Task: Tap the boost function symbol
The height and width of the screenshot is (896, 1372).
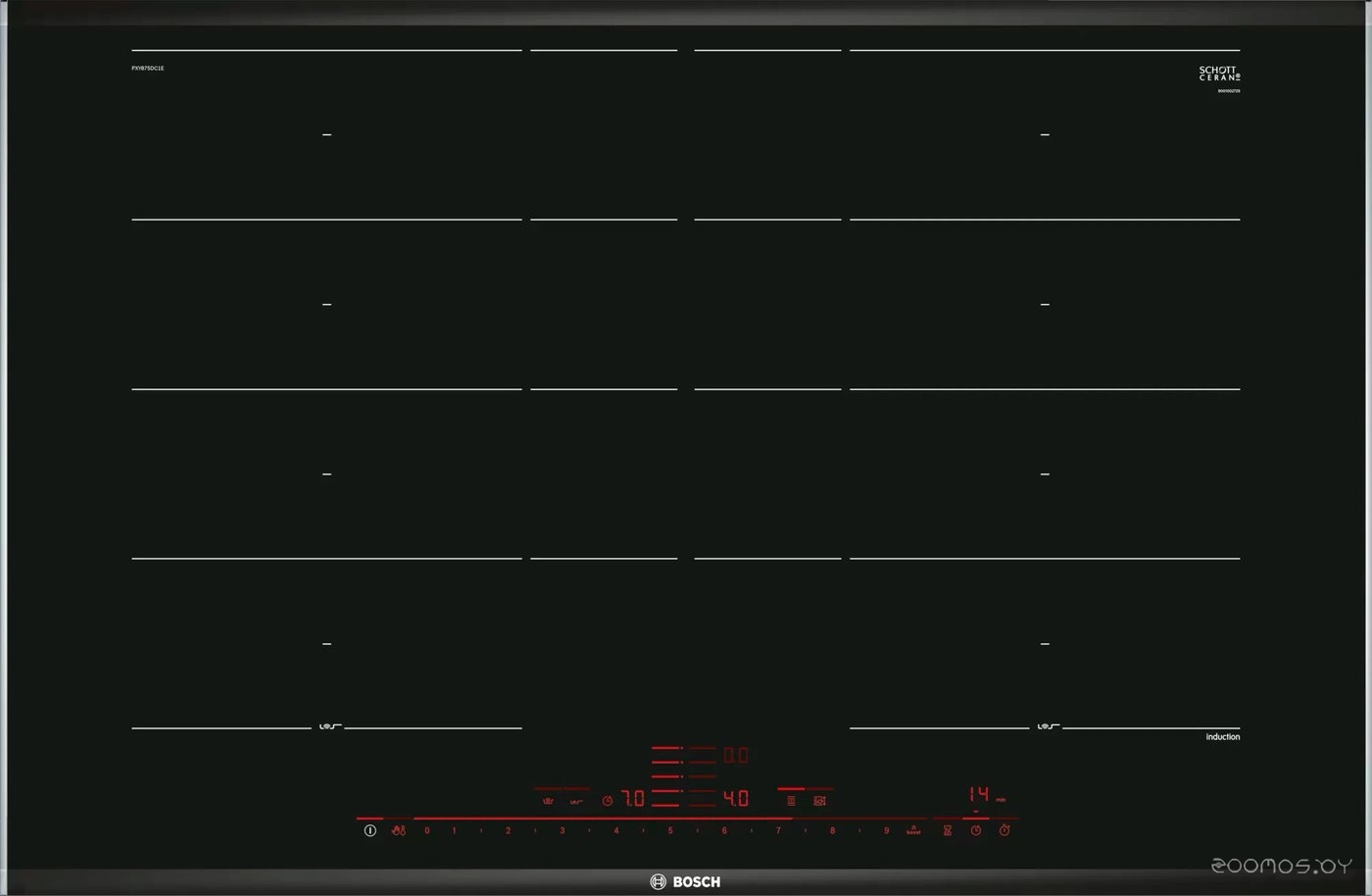Action: (x=913, y=830)
